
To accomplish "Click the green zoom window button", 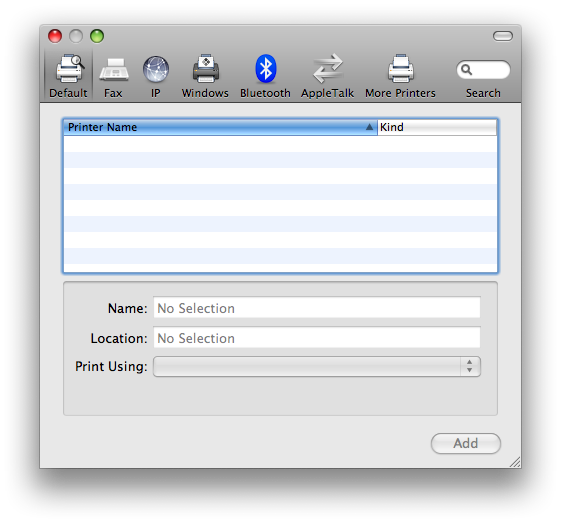I will click(97, 36).
